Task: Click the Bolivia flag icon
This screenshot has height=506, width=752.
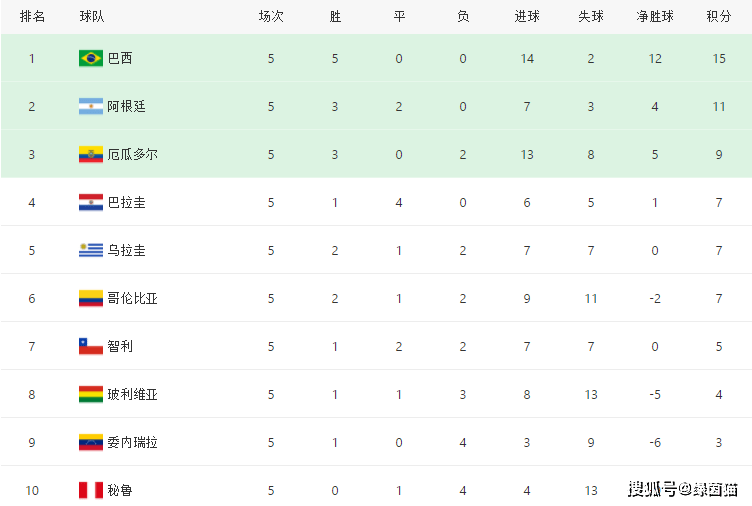Action: click(x=91, y=394)
